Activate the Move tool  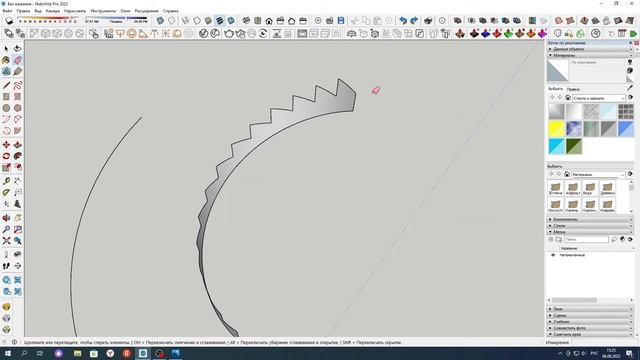click(6, 145)
